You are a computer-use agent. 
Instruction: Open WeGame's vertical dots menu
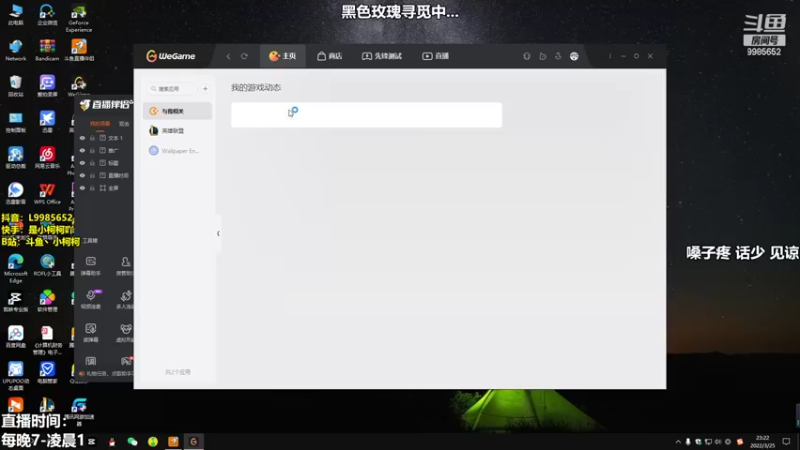(610, 56)
